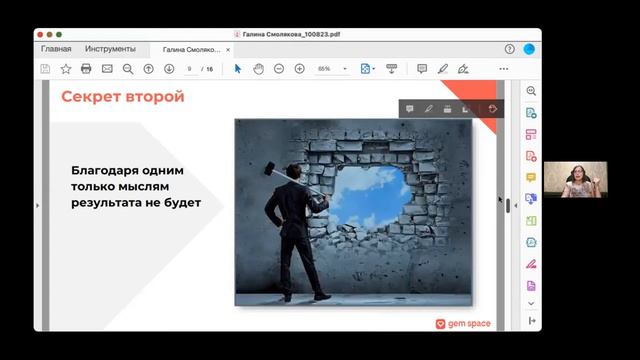640x360 pixels.
Task: Switch to the Главная tab
Action: 56,49
